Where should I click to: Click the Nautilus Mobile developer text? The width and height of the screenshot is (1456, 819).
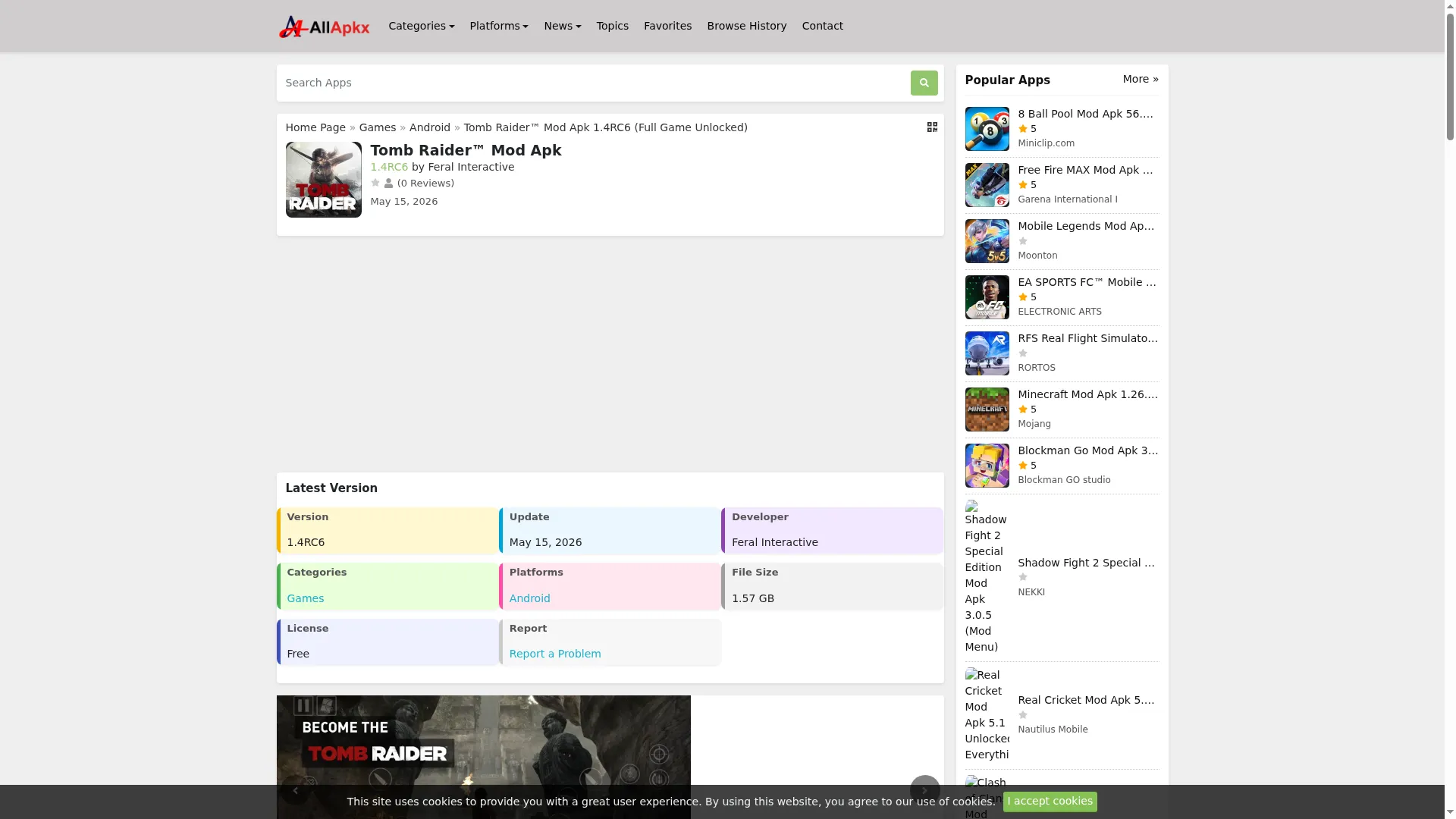(1053, 730)
